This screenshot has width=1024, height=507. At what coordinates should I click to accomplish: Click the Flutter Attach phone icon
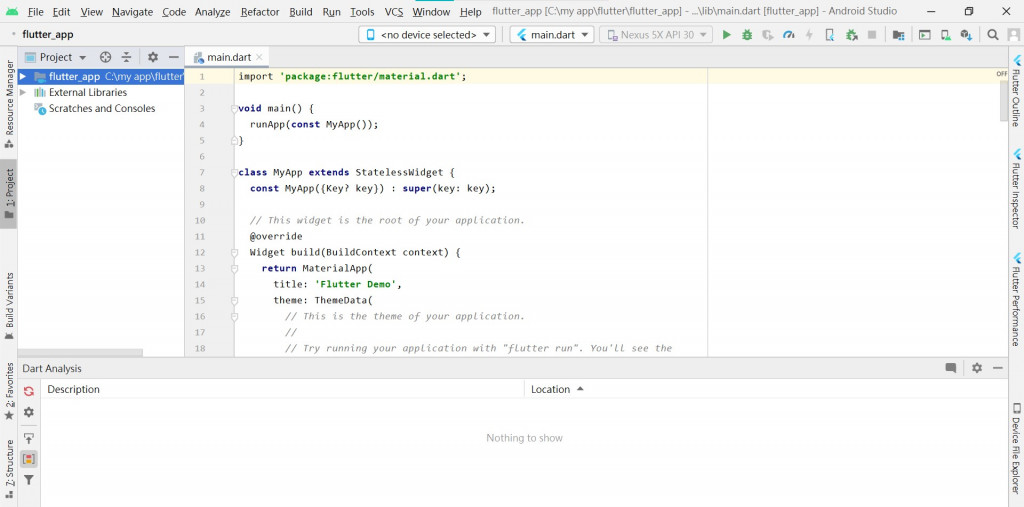[830, 35]
